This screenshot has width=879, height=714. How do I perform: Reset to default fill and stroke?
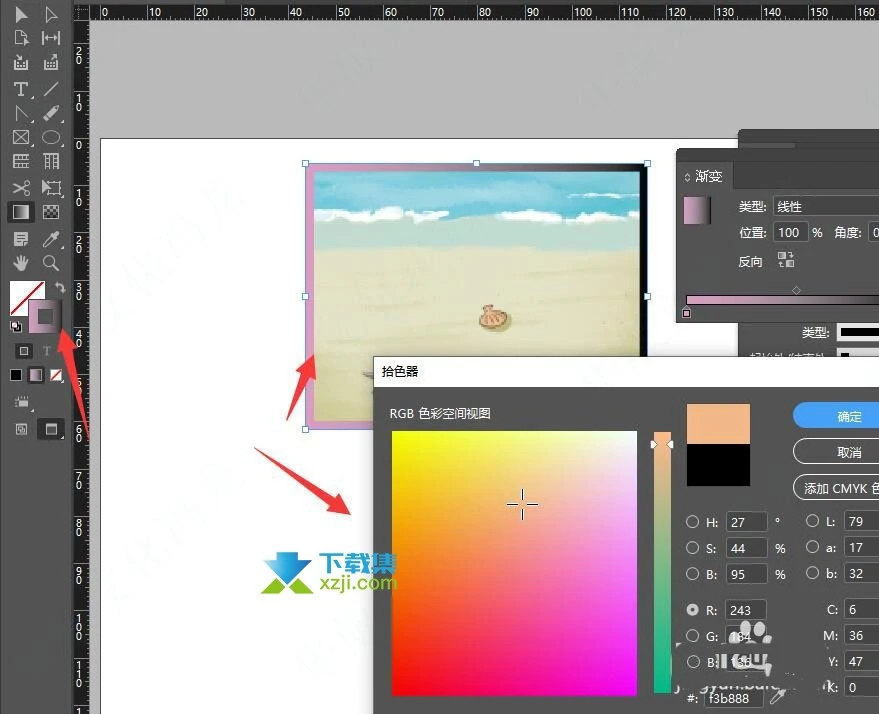16,326
